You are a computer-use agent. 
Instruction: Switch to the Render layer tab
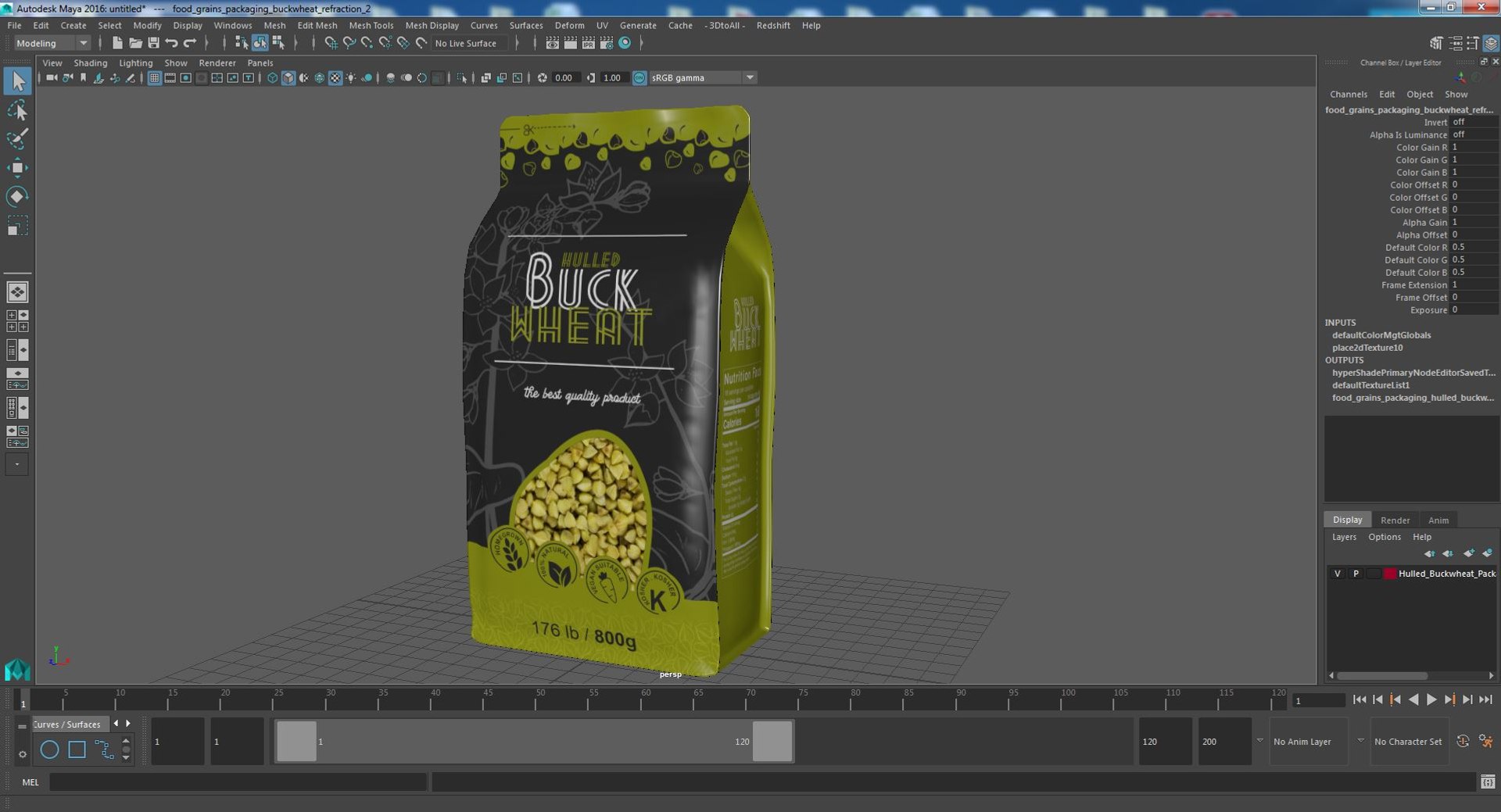click(x=1395, y=520)
